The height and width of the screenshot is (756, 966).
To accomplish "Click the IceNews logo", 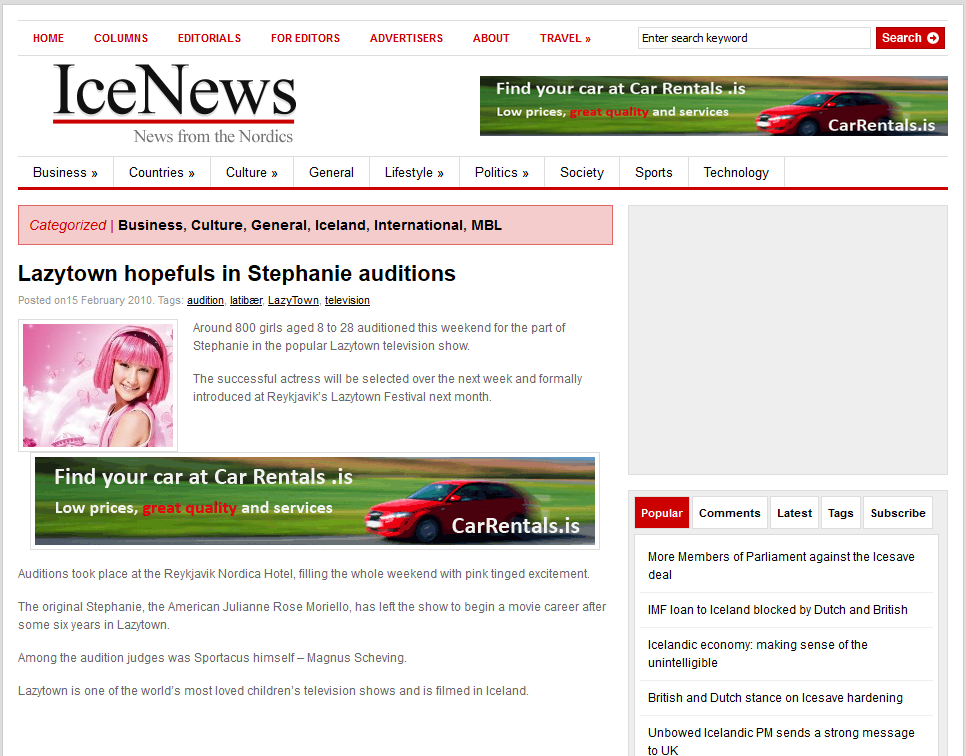I will point(174,104).
